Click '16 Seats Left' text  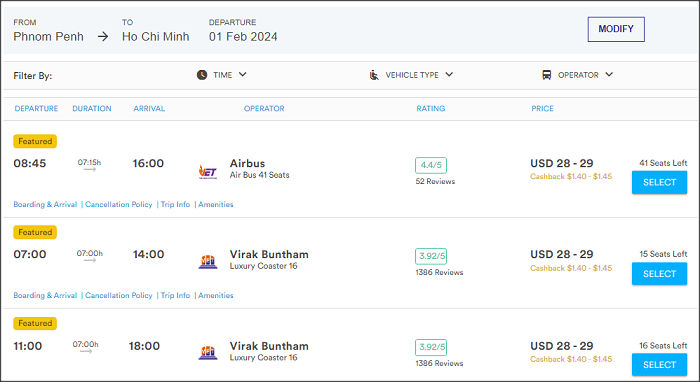[x=663, y=345]
